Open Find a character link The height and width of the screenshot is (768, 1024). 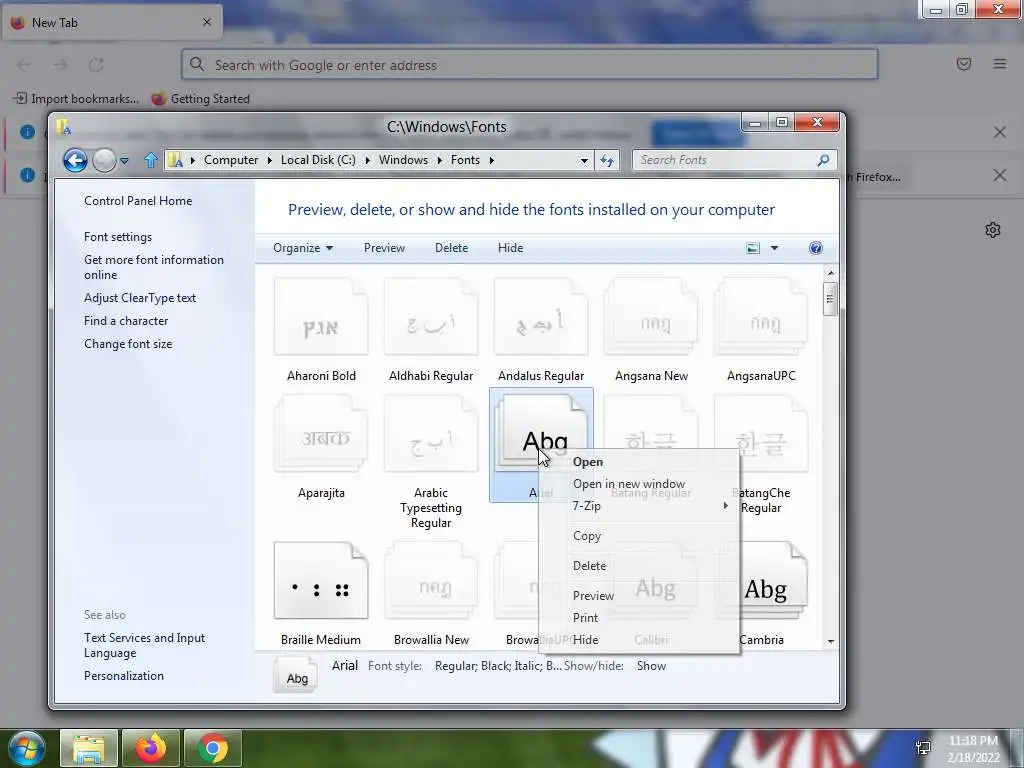tap(126, 321)
